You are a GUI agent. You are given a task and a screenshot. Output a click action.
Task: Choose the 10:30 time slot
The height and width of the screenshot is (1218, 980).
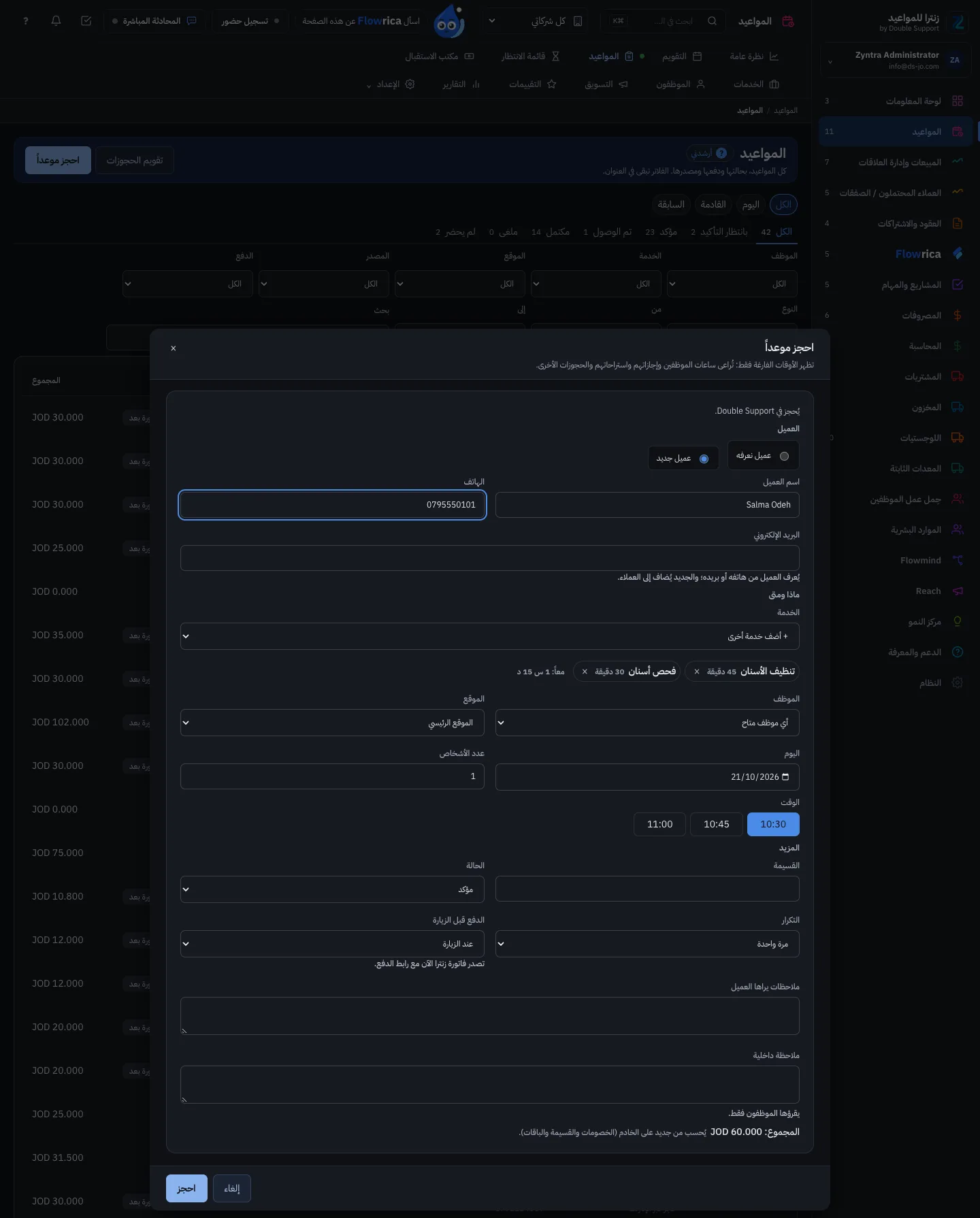pyautogui.click(x=773, y=824)
